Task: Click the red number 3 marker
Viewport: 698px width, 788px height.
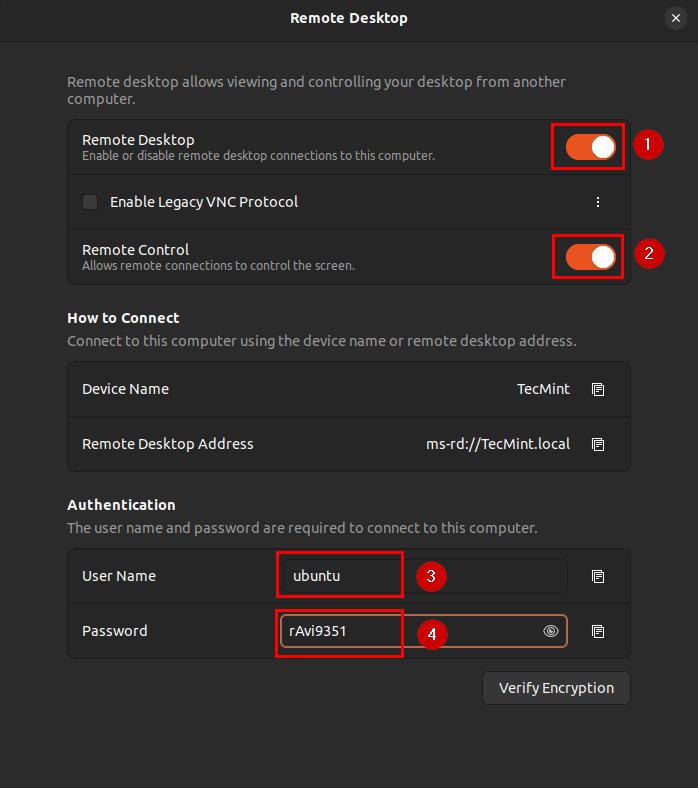Action: [430, 577]
